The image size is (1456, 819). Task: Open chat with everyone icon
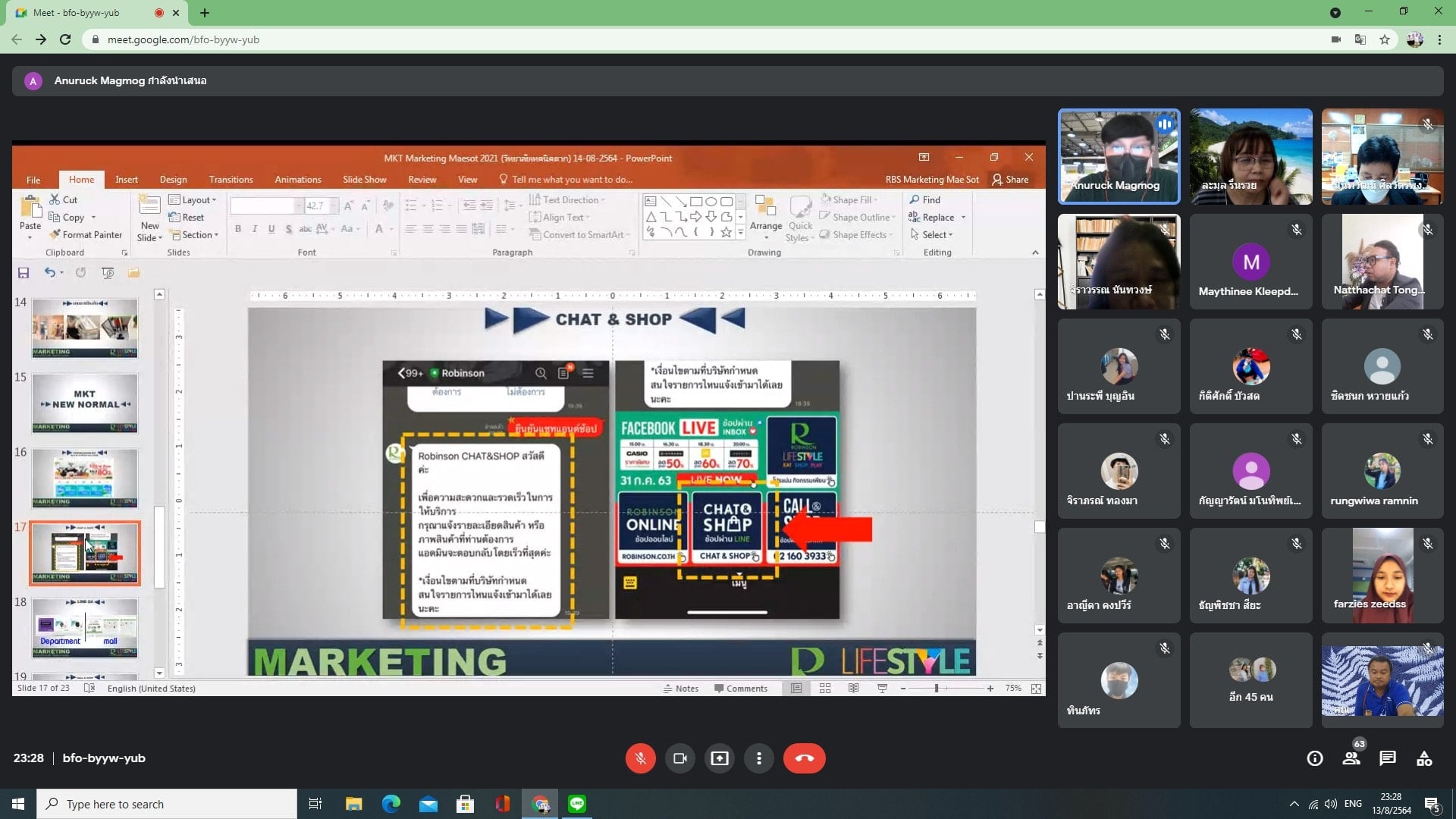(1388, 758)
